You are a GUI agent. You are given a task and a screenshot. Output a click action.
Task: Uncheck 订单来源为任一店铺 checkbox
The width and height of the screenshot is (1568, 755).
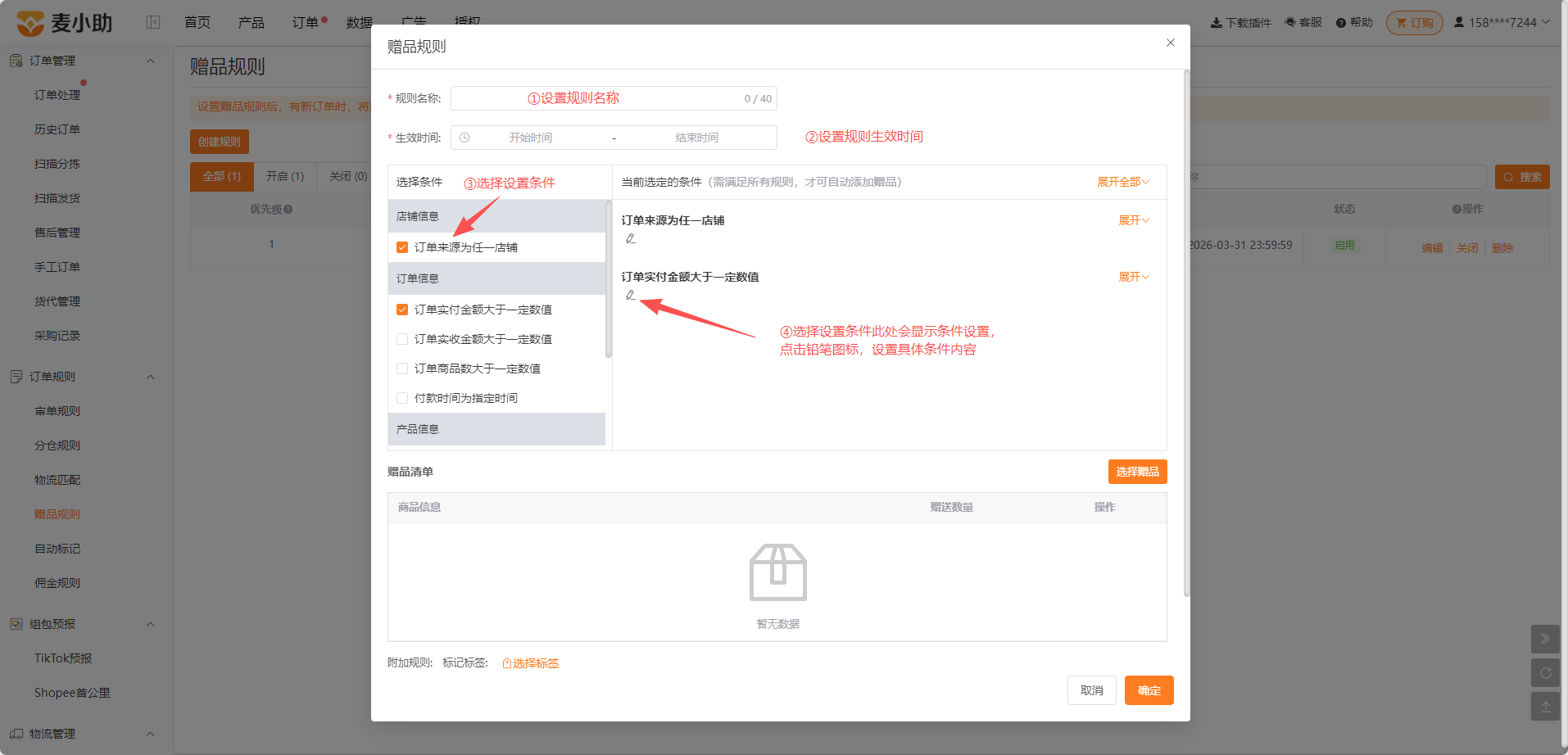402,247
